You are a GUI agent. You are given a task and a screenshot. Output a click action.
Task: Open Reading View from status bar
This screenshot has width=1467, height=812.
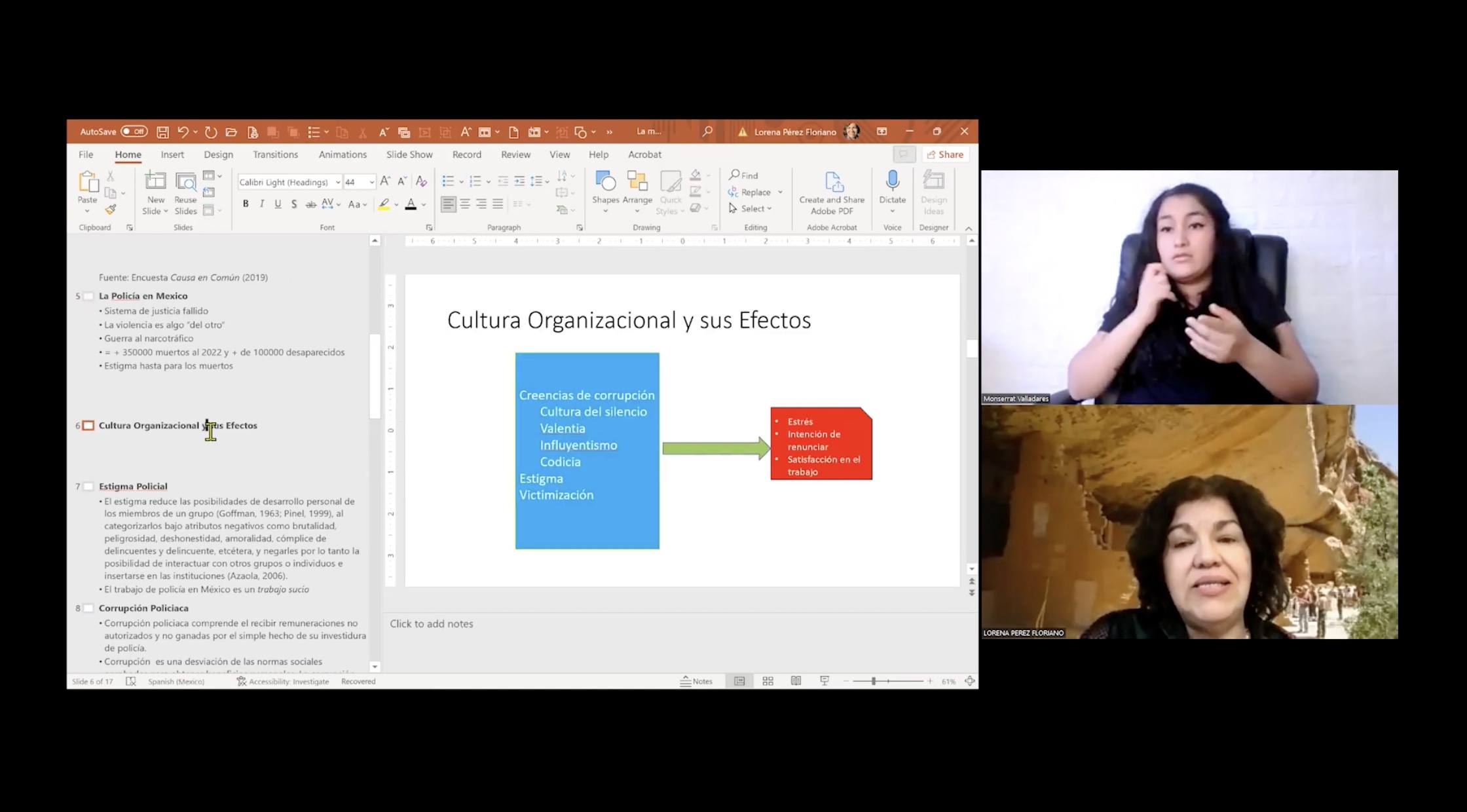[x=796, y=681]
